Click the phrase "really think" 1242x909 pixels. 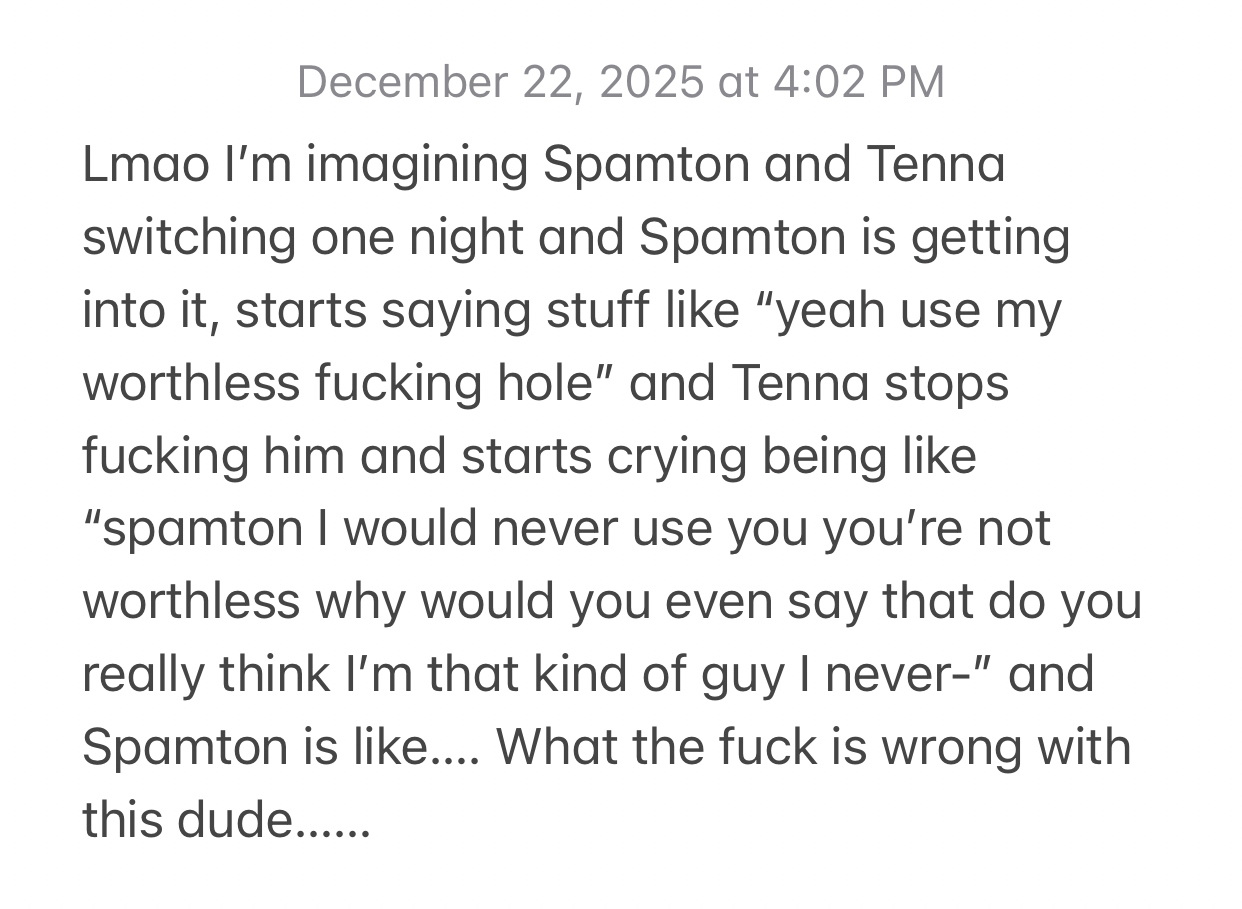click(x=205, y=675)
